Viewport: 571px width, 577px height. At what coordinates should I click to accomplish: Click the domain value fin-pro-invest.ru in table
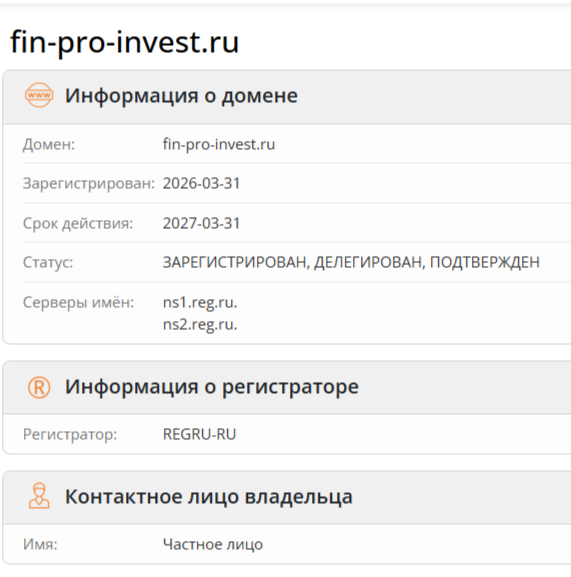(x=219, y=144)
